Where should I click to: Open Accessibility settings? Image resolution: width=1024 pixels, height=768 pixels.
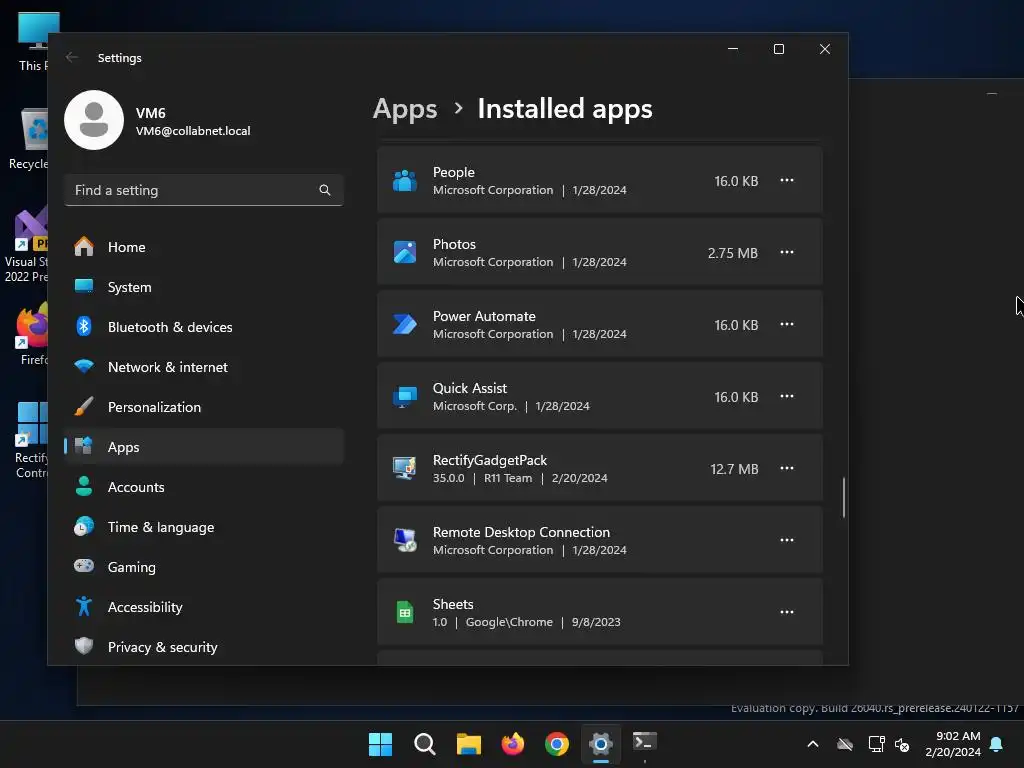(x=204, y=607)
